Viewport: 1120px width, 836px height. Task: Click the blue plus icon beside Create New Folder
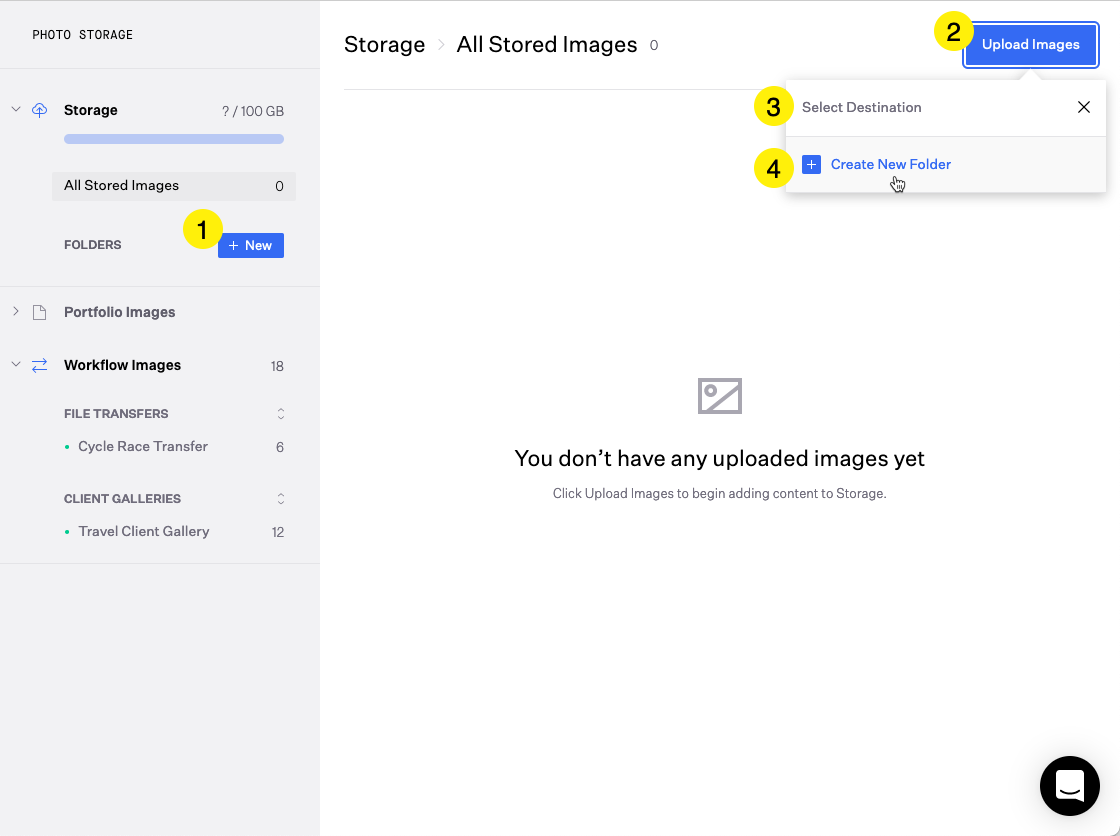811,165
